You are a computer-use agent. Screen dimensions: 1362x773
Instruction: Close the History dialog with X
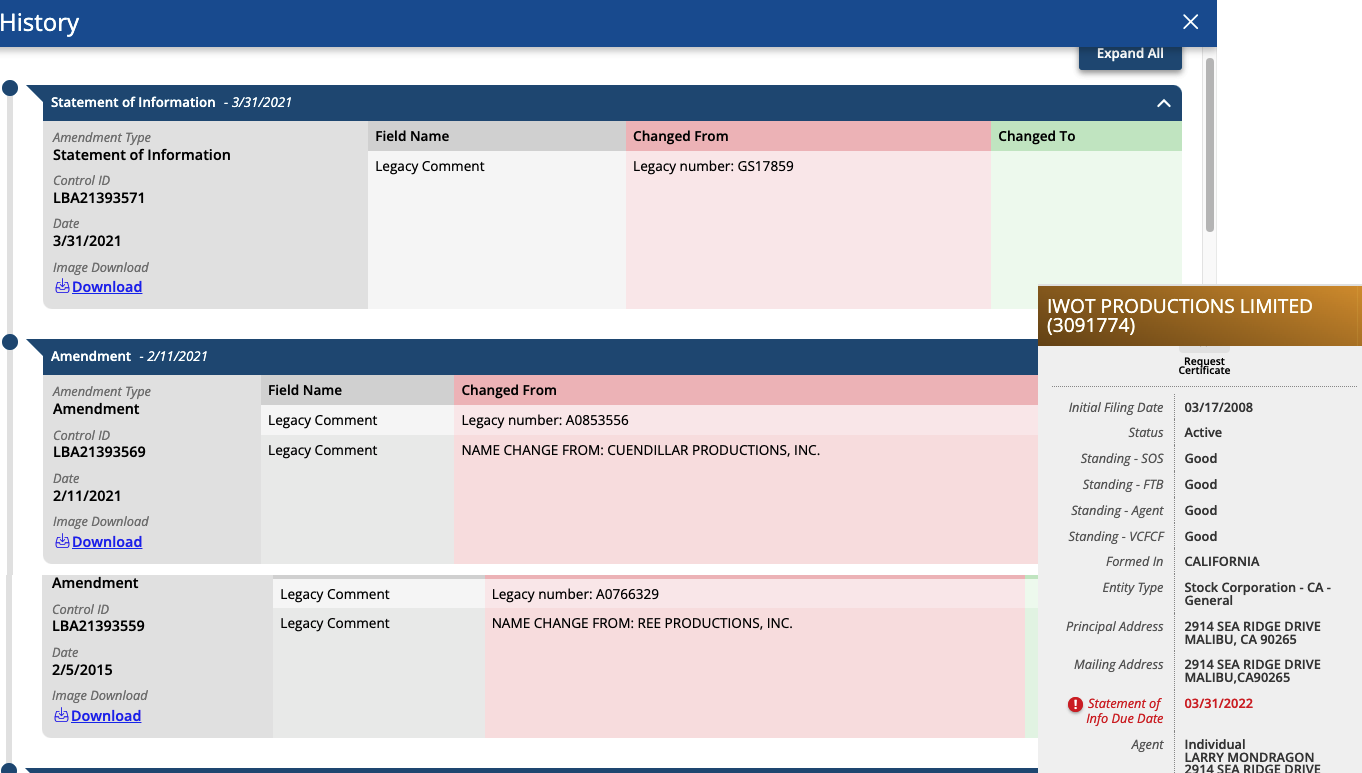tap(1190, 22)
